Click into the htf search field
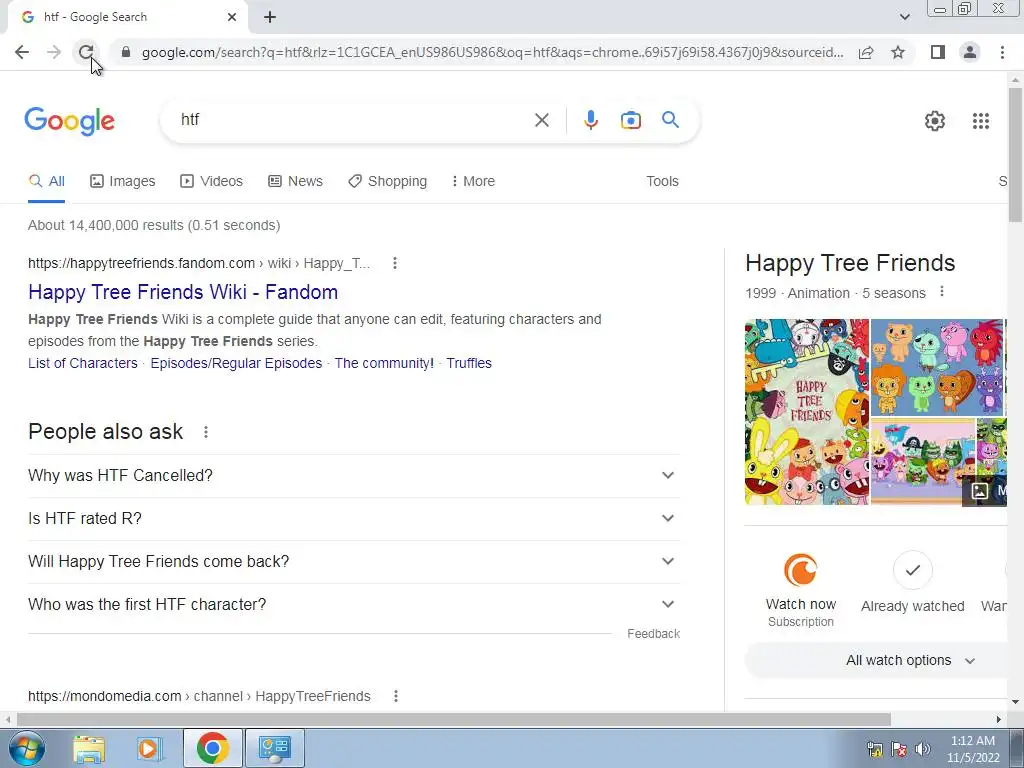Screen dimensions: 1024x768 [353, 120]
